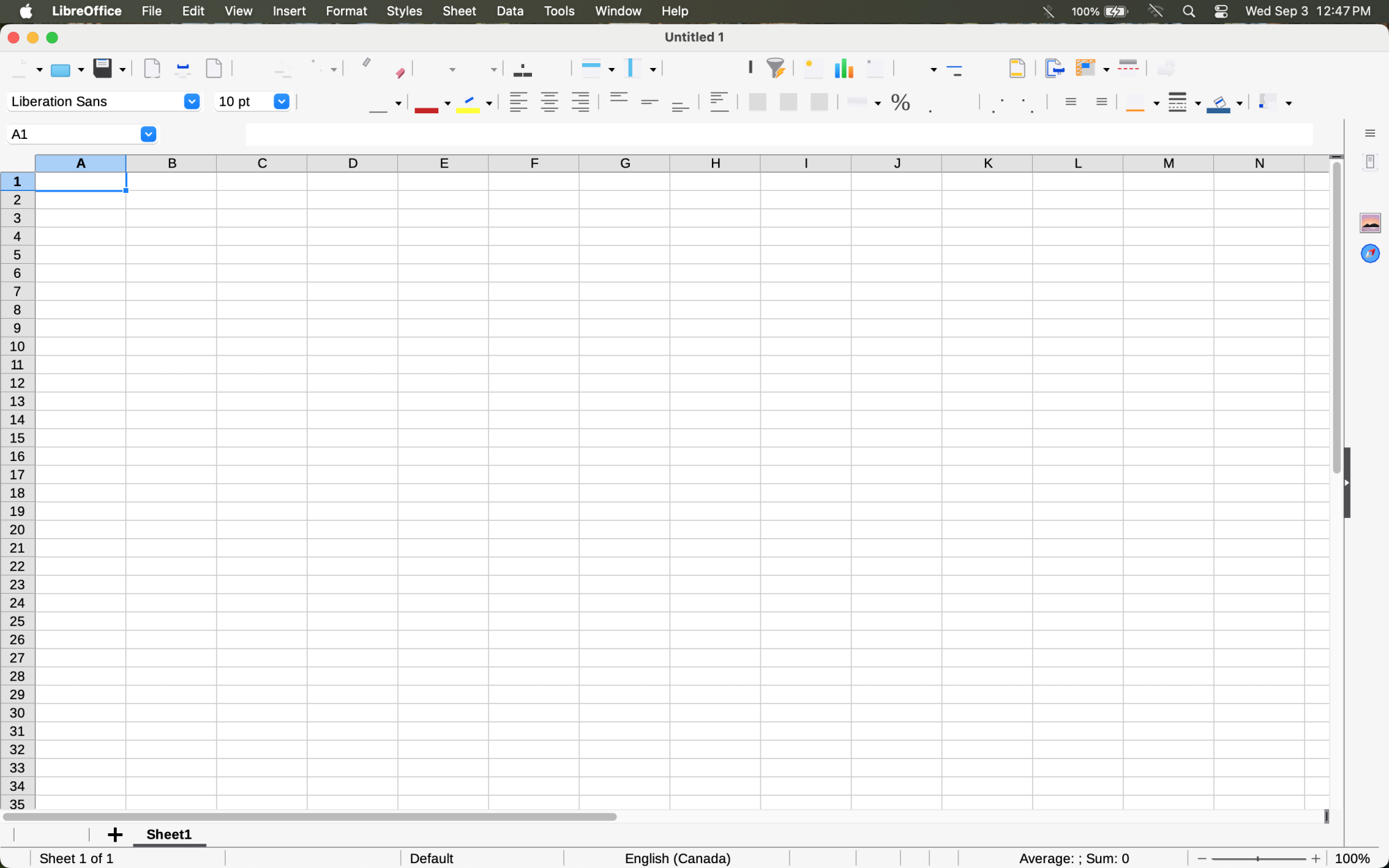Toggle Center Horizontally alignment
The width and height of the screenshot is (1389, 868).
549,103
